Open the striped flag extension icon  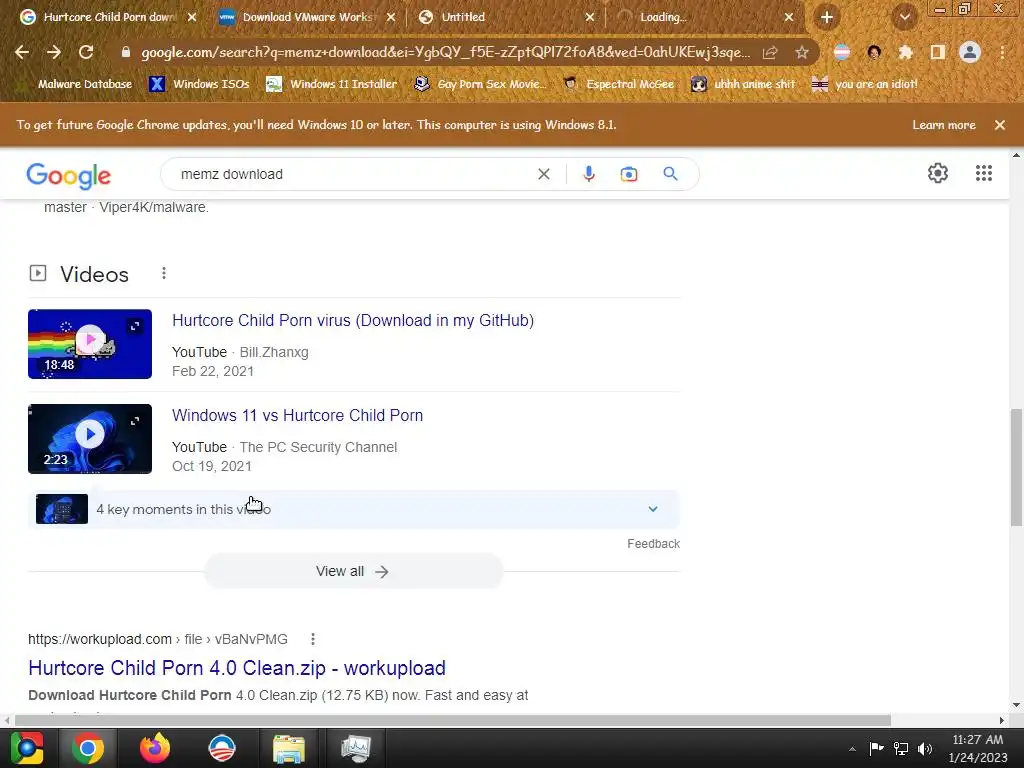[842, 52]
